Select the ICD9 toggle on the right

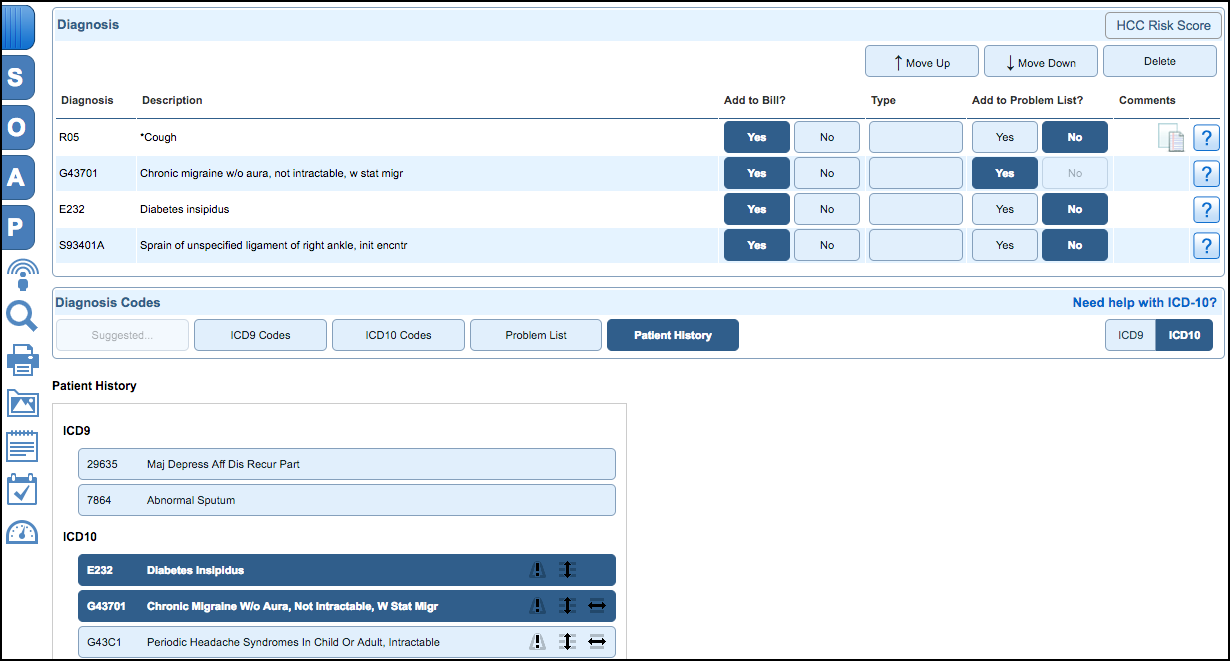click(x=1130, y=335)
